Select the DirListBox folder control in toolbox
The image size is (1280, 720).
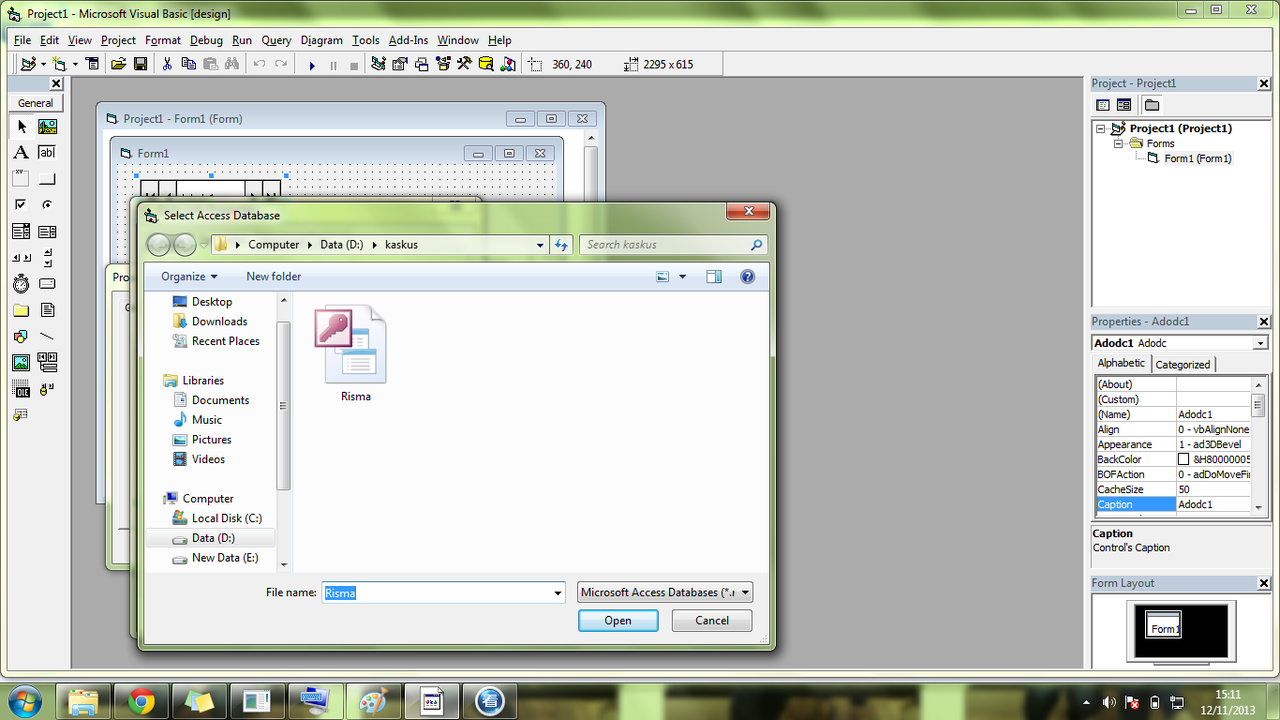(21, 310)
